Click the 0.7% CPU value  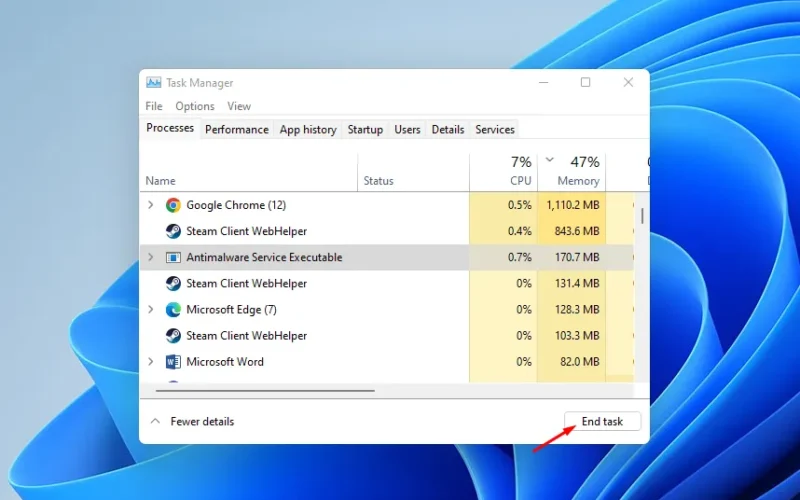(x=519, y=257)
